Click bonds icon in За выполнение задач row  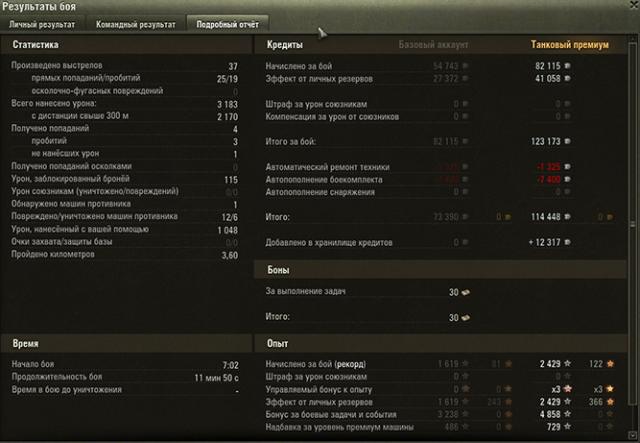[465, 292]
